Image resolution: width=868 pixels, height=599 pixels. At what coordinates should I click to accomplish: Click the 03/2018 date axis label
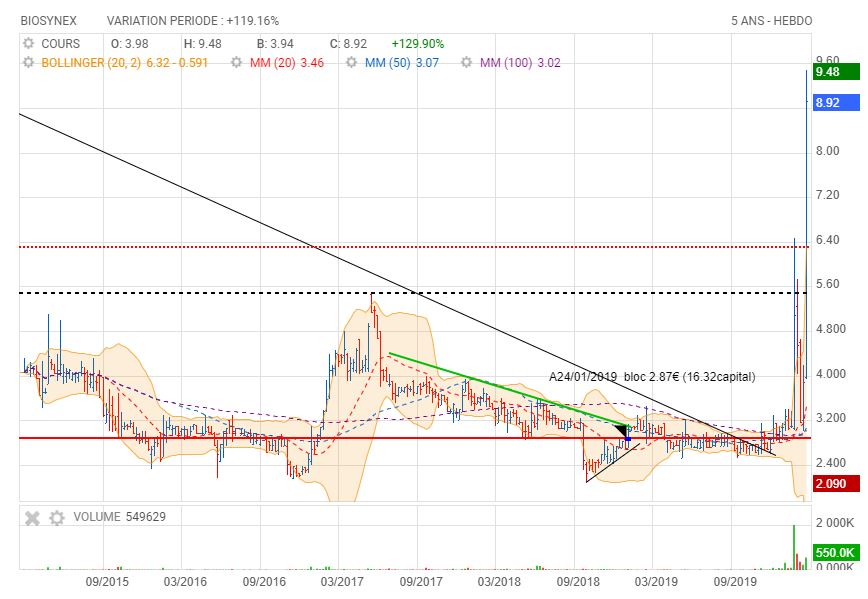click(x=499, y=582)
